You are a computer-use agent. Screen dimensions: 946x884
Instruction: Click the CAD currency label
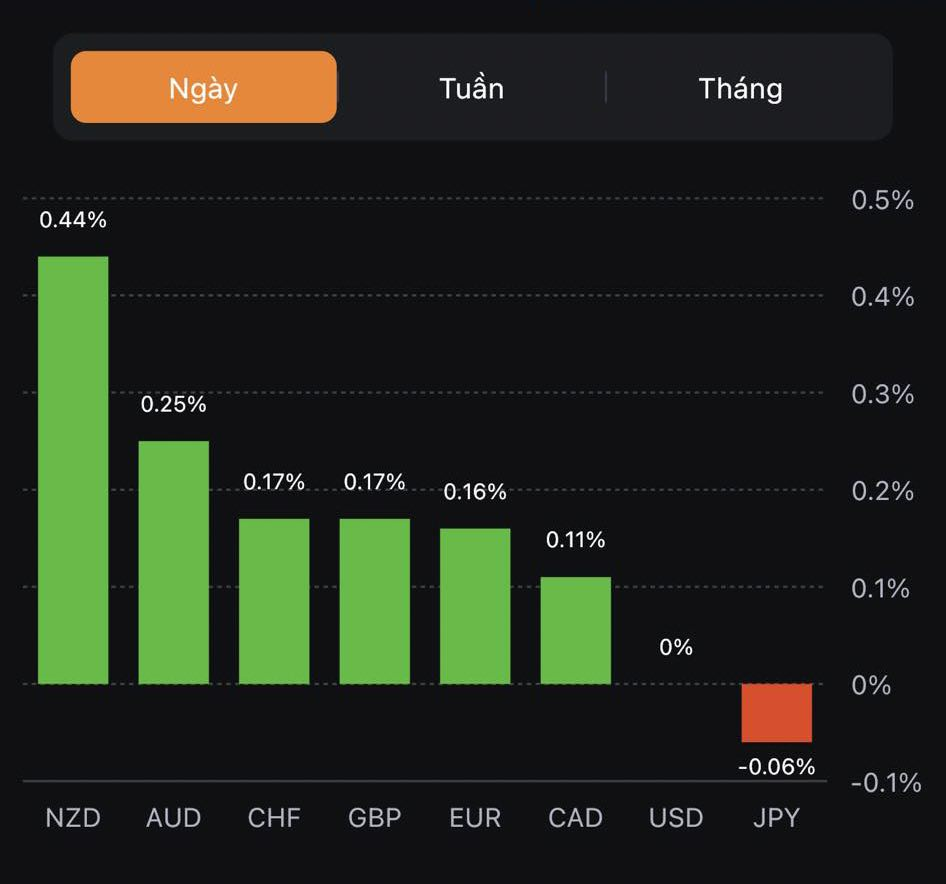pyautogui.click(x=576, y=818)
